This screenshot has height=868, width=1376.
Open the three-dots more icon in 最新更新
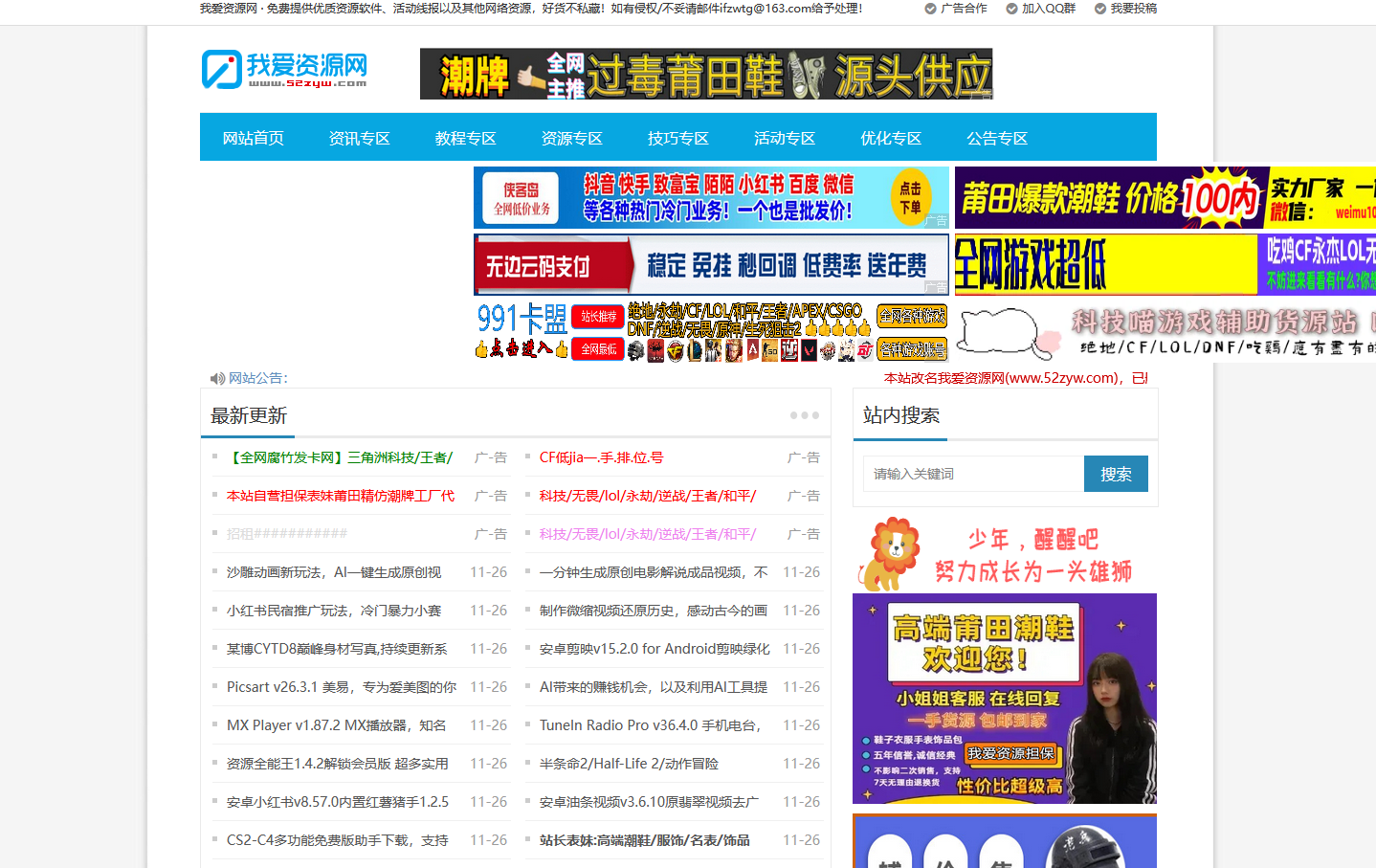click(x=805, y=415)
